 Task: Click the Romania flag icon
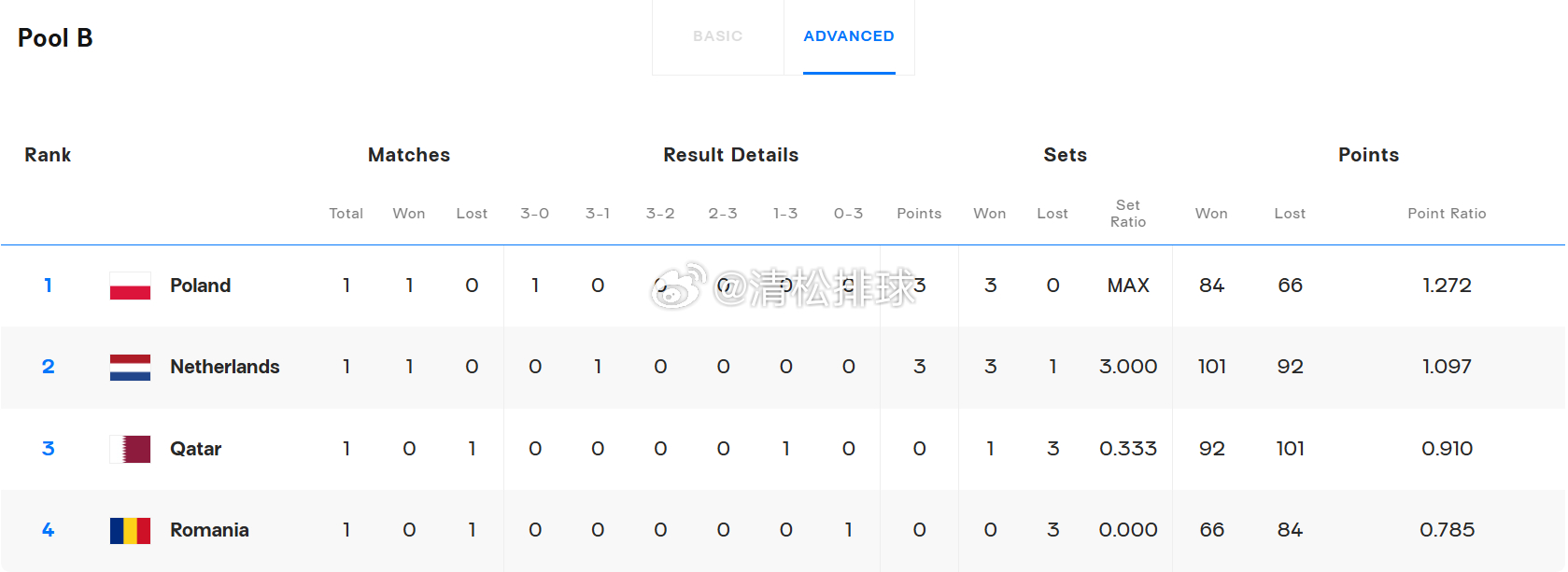[x=130, y=530]
